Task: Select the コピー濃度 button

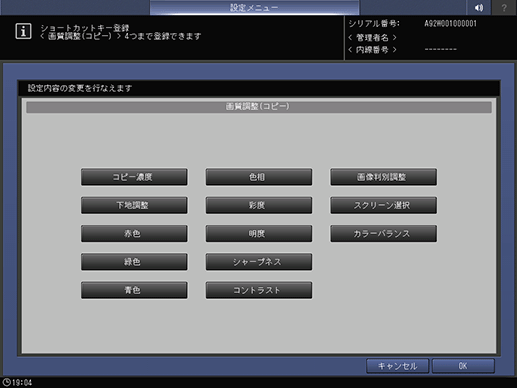Action: pyautogui.click(x=134, y=177)
